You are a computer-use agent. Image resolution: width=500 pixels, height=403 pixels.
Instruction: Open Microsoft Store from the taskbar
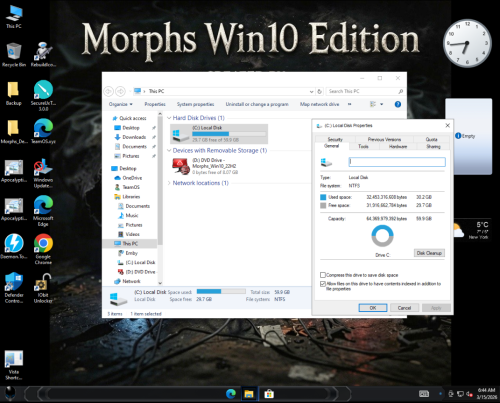(269, 394)
